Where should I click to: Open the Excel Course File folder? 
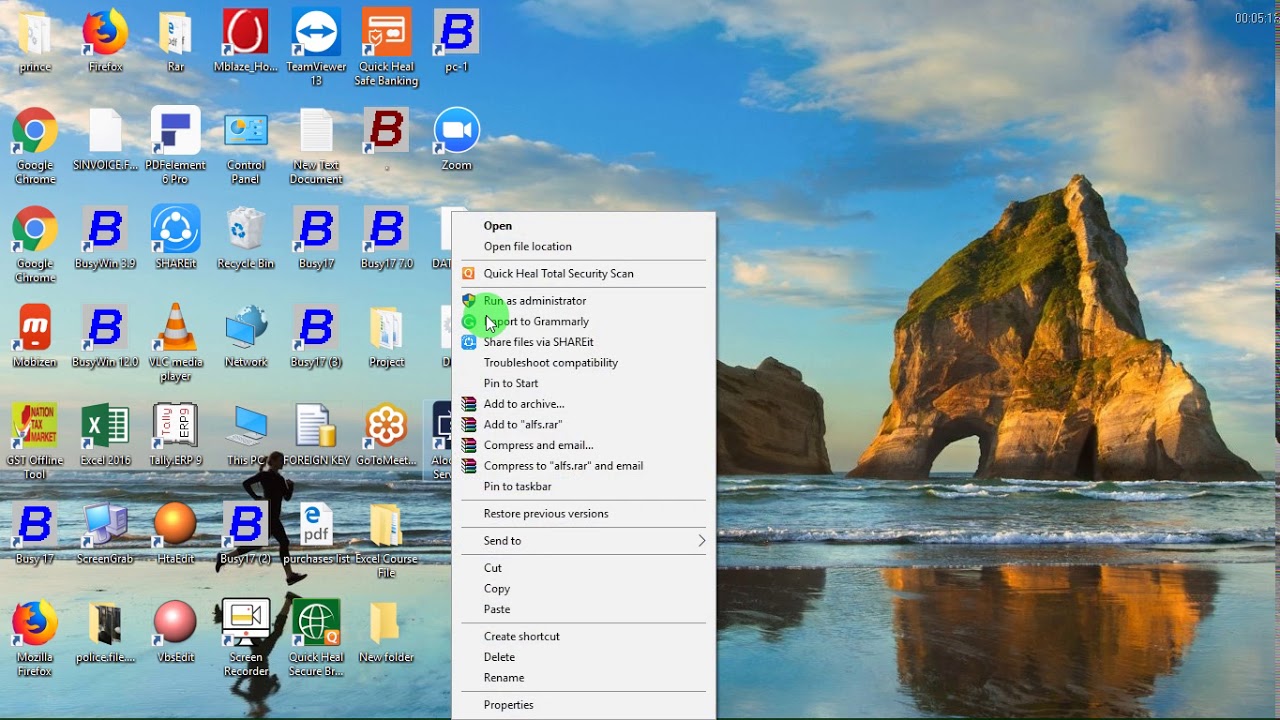point(386,540)
